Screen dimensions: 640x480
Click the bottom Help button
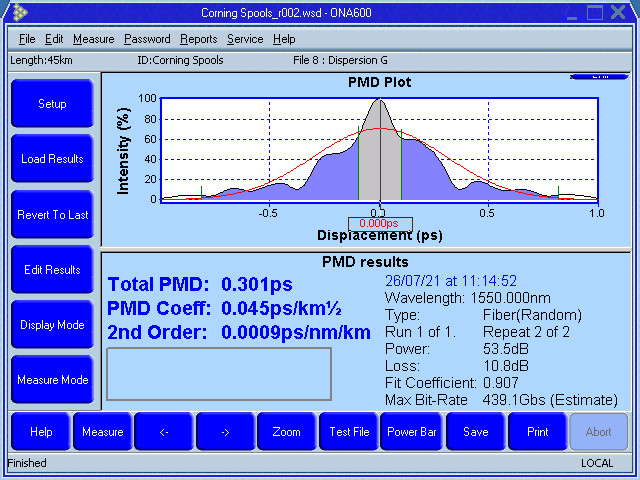click(41, 432)
